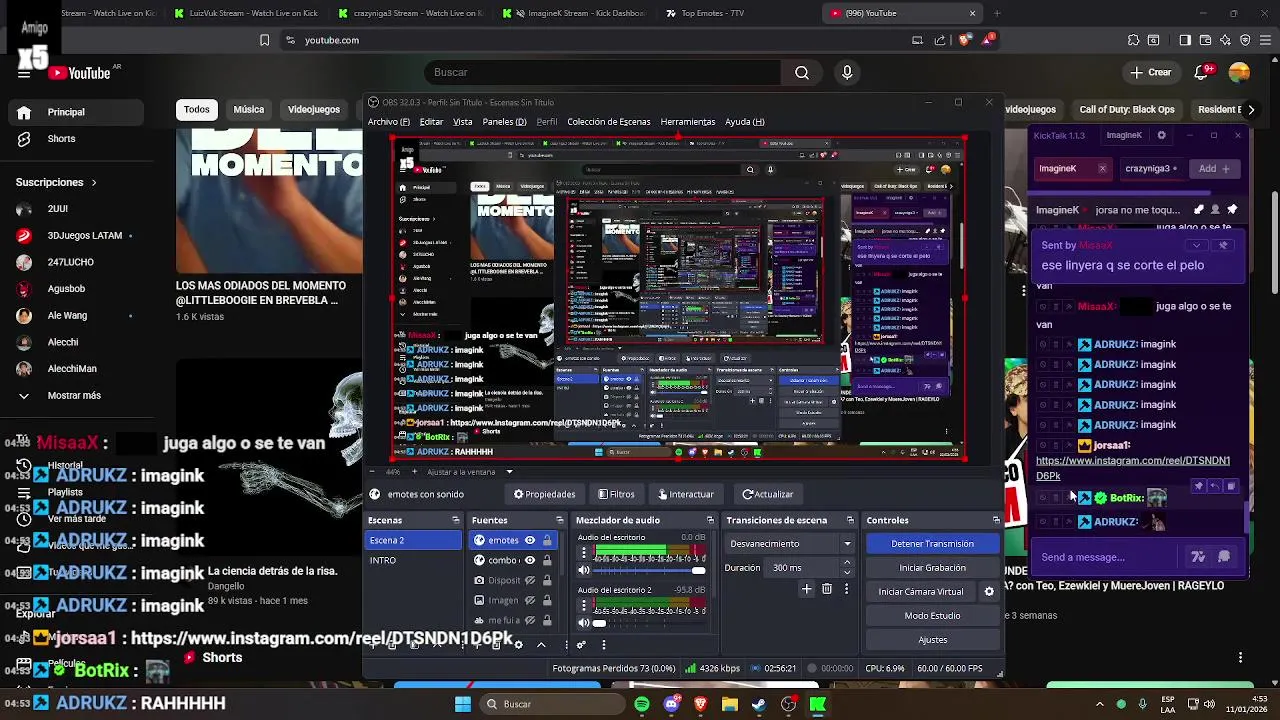
Task: Search with voice microphone on YouTube
Action: [x=847, y=72]
